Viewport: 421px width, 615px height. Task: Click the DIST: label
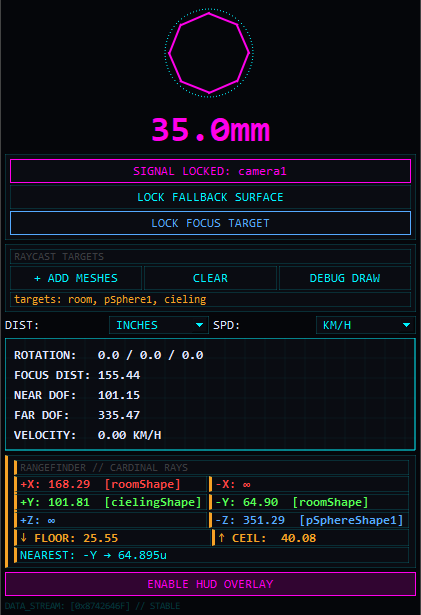(x=22, y=325)
